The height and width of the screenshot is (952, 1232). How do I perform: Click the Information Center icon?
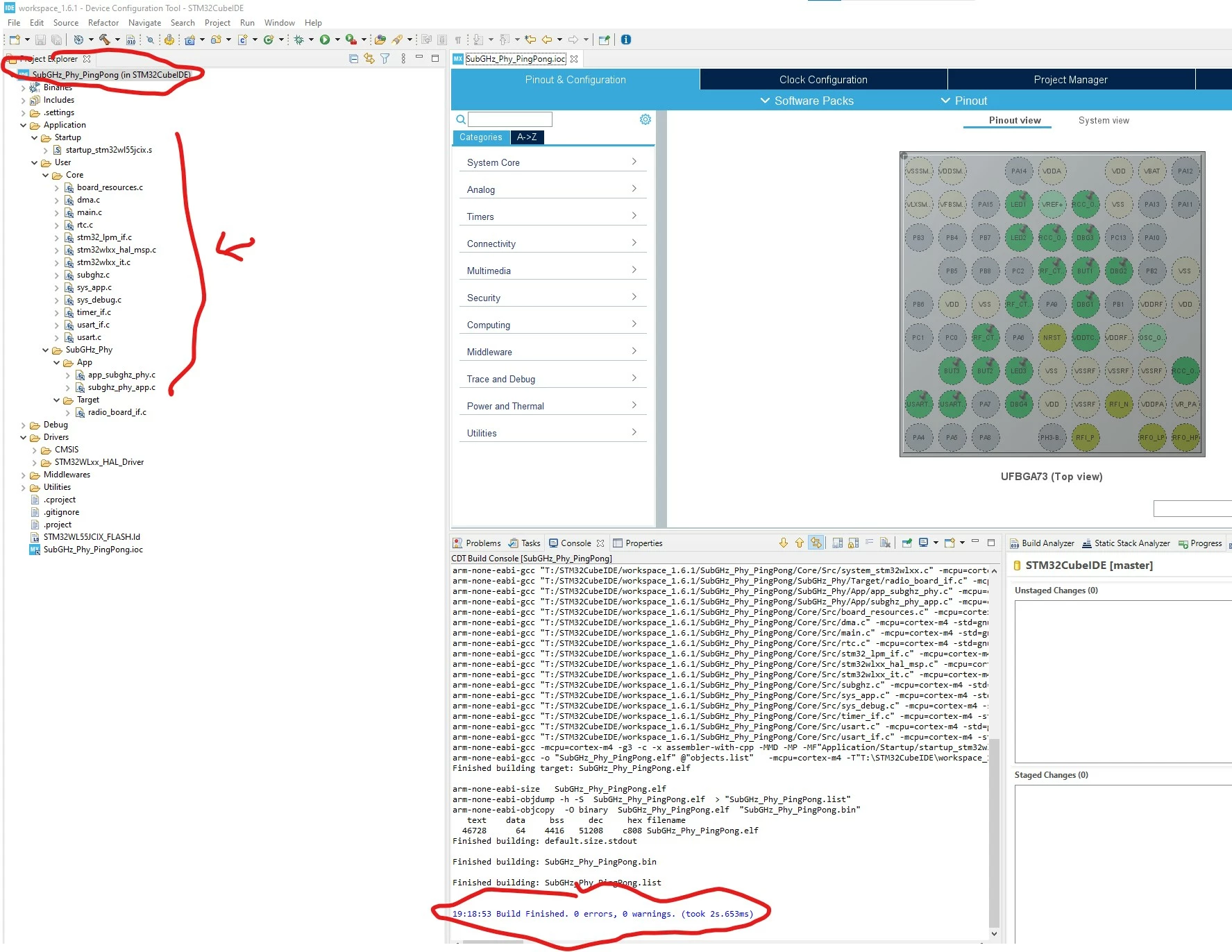click(626, 40)
